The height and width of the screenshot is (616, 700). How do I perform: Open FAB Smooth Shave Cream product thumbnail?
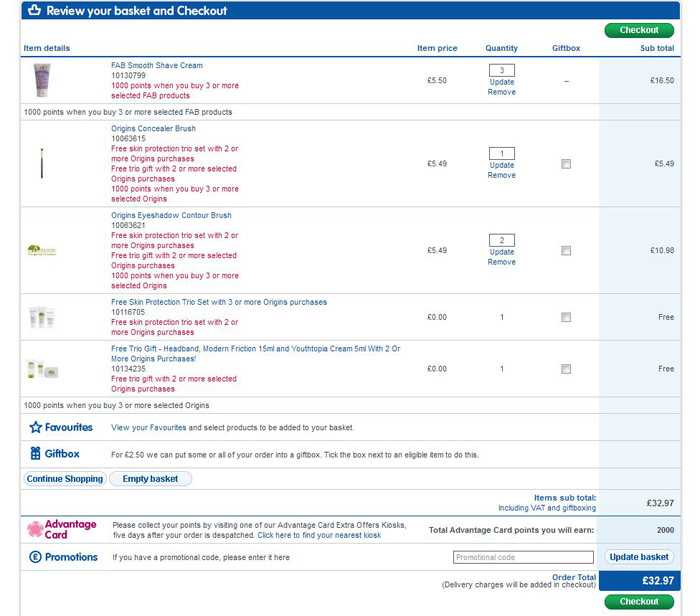(x=42, y=80)
